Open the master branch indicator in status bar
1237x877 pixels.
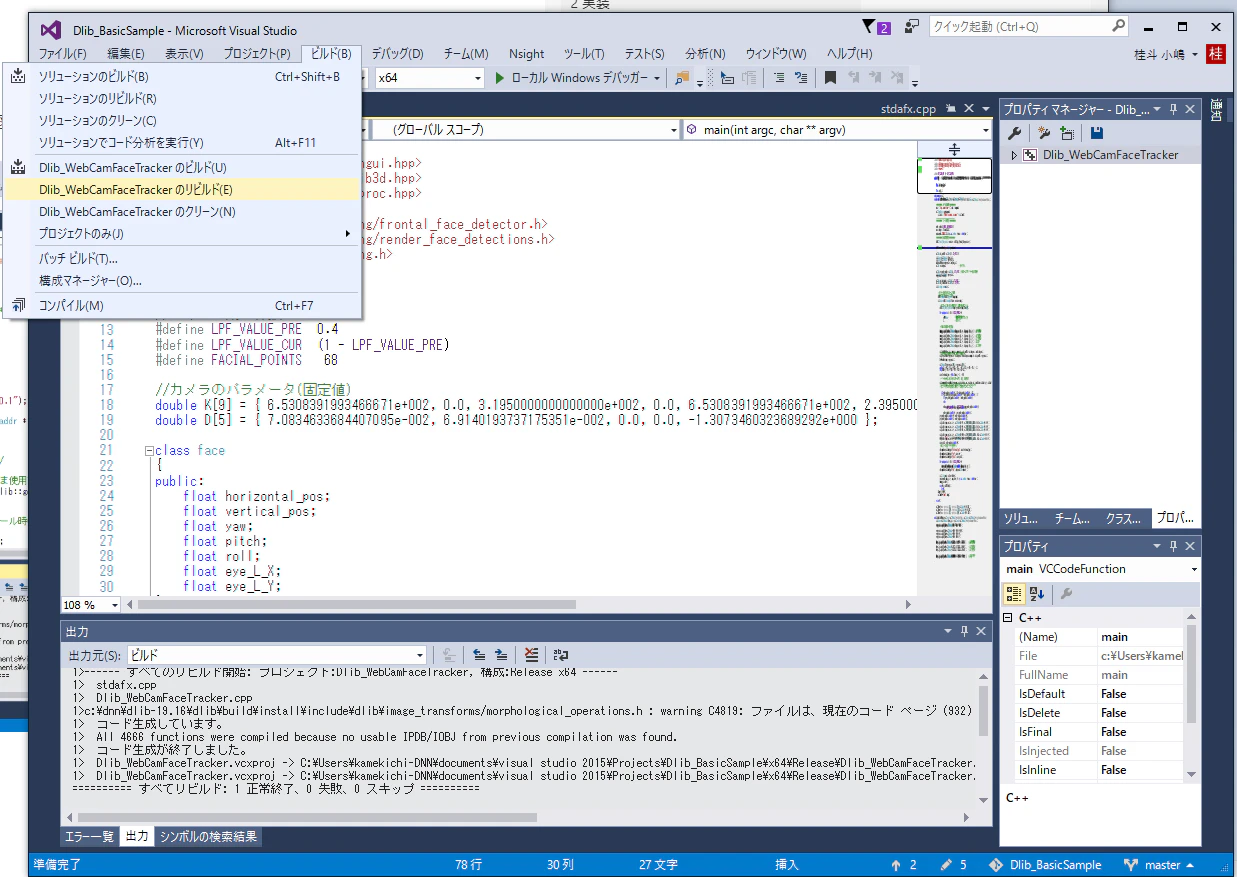[1158, 865]
